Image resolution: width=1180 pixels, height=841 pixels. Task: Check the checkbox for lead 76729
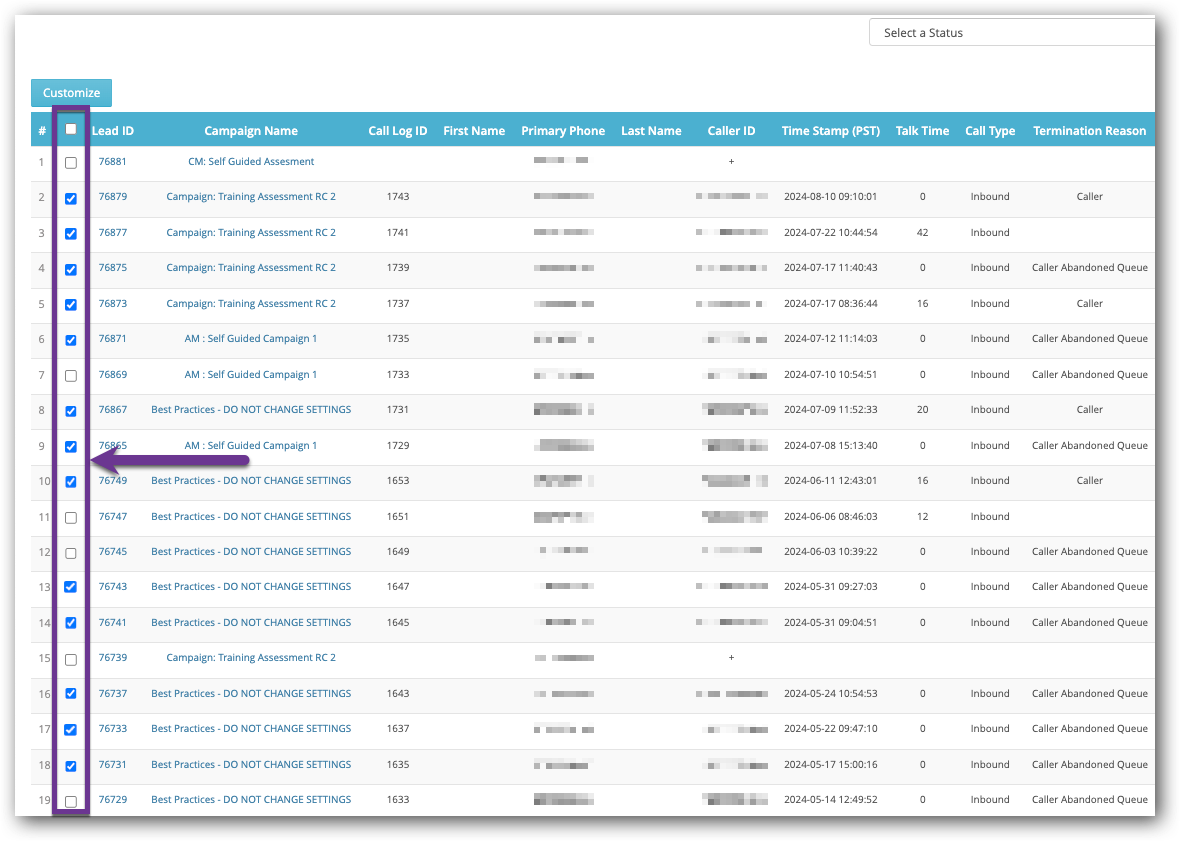(x=70, y=801)
